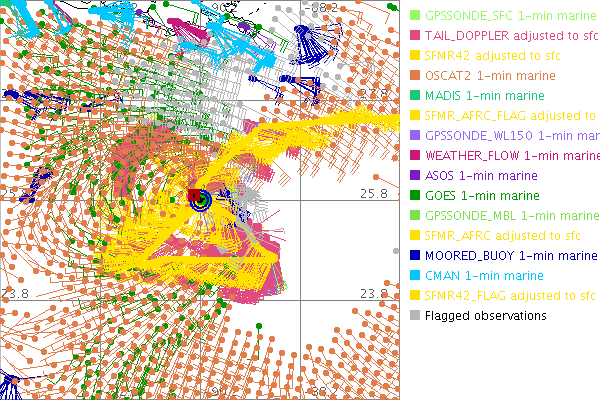The height and width of the screenshot is (400, 600).
Task: Select the cyan CMAN legend color box
Action: tap(415, 276)
